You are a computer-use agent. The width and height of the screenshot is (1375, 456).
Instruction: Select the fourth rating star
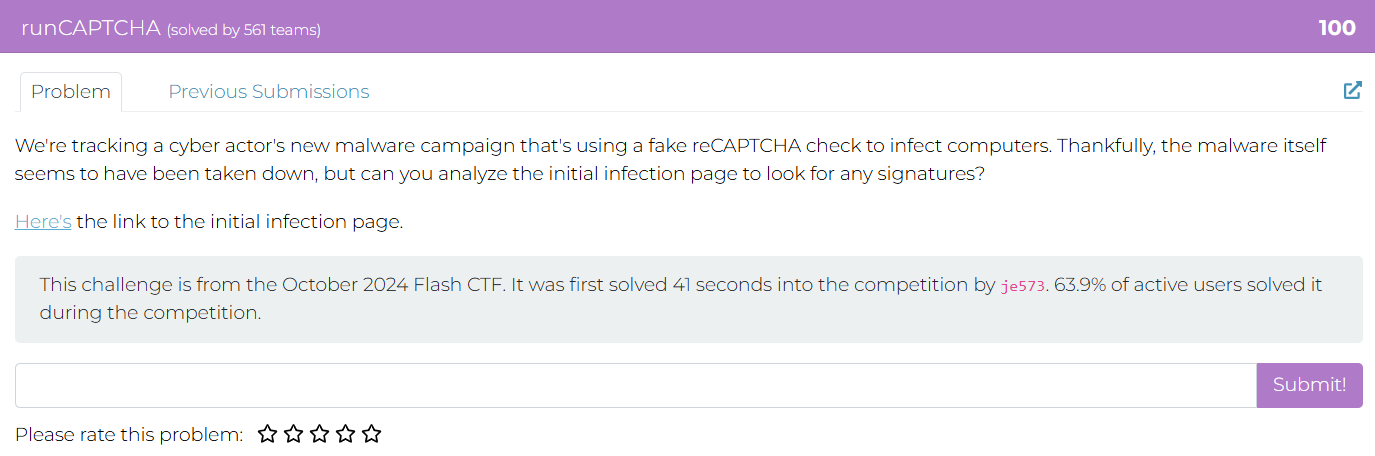(345, 434)
